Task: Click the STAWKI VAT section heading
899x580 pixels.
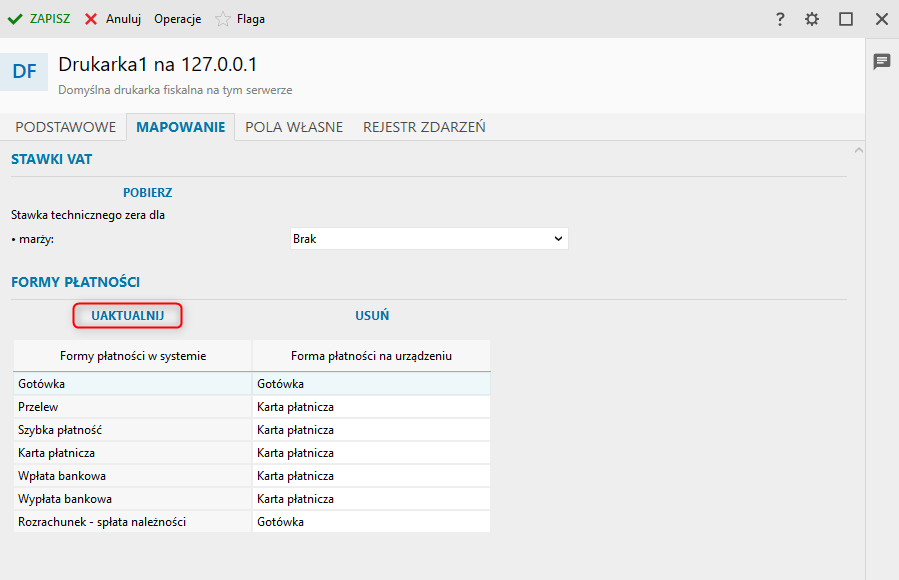Action: [x=52, y=159]
